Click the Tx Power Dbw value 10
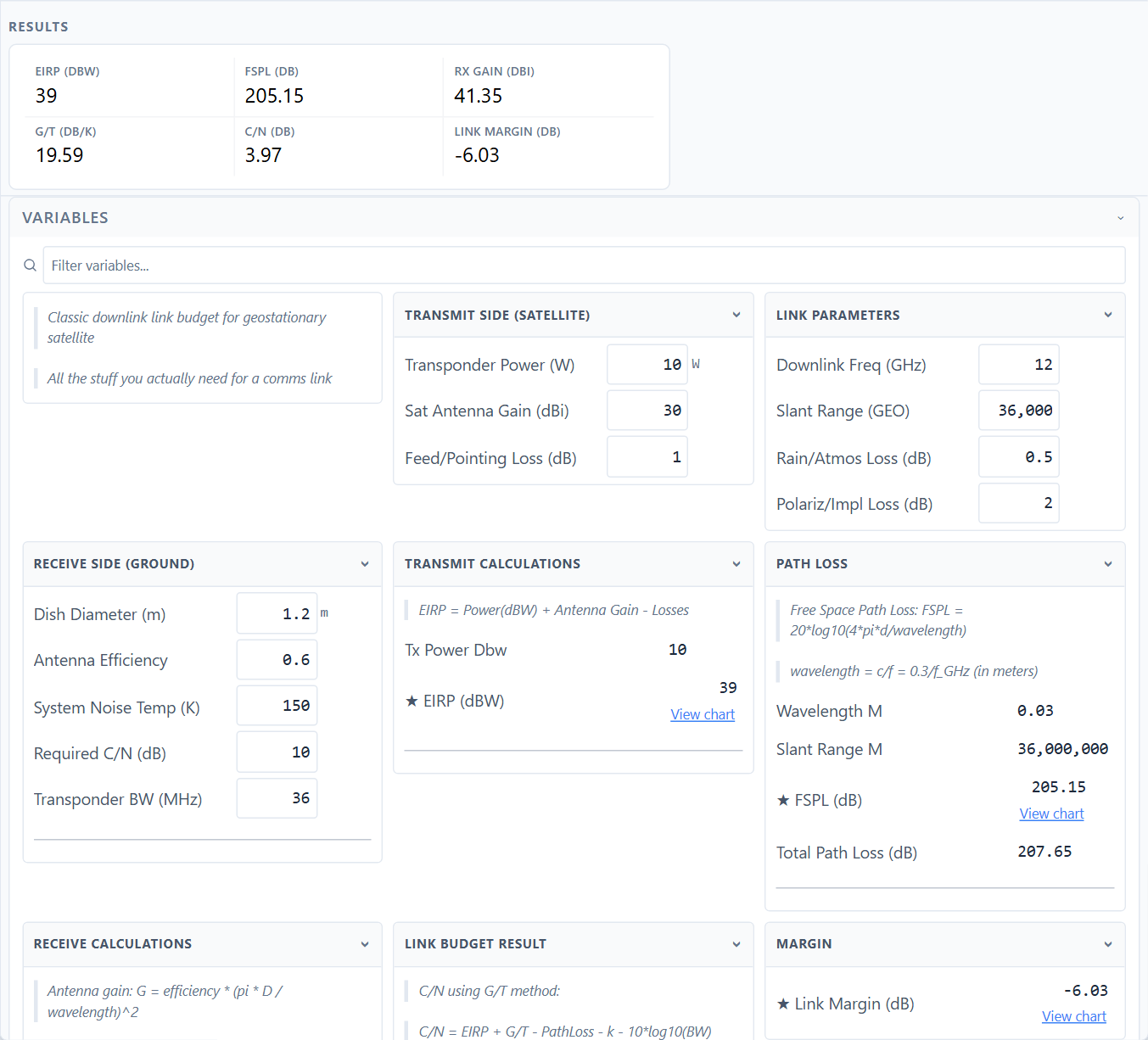The image size is (1148, 1040). point(677,650)
